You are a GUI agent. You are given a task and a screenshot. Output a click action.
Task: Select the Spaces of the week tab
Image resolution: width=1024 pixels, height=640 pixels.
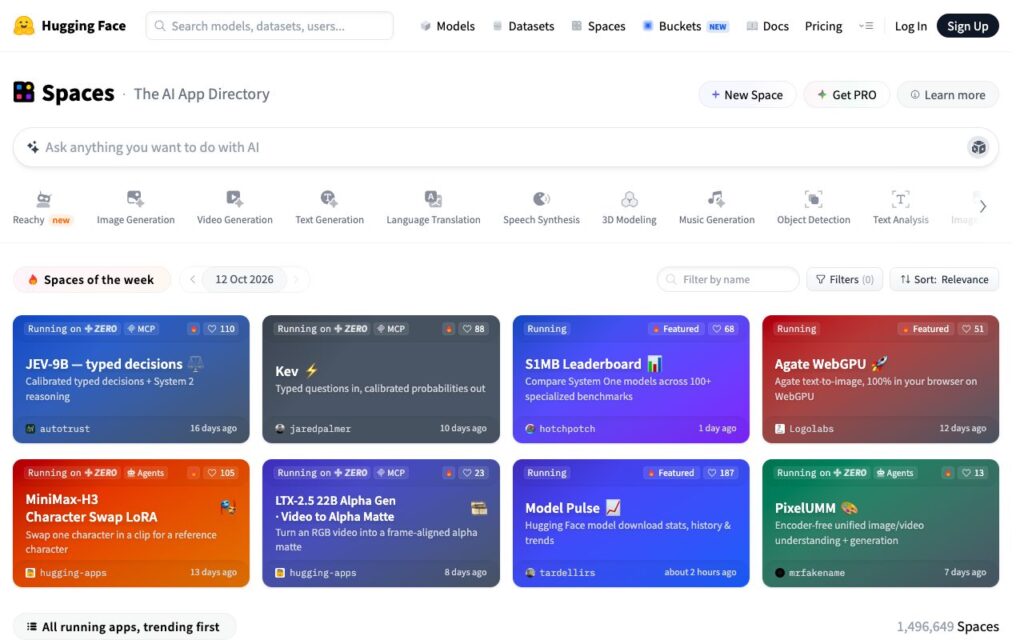tap(91, 280)
